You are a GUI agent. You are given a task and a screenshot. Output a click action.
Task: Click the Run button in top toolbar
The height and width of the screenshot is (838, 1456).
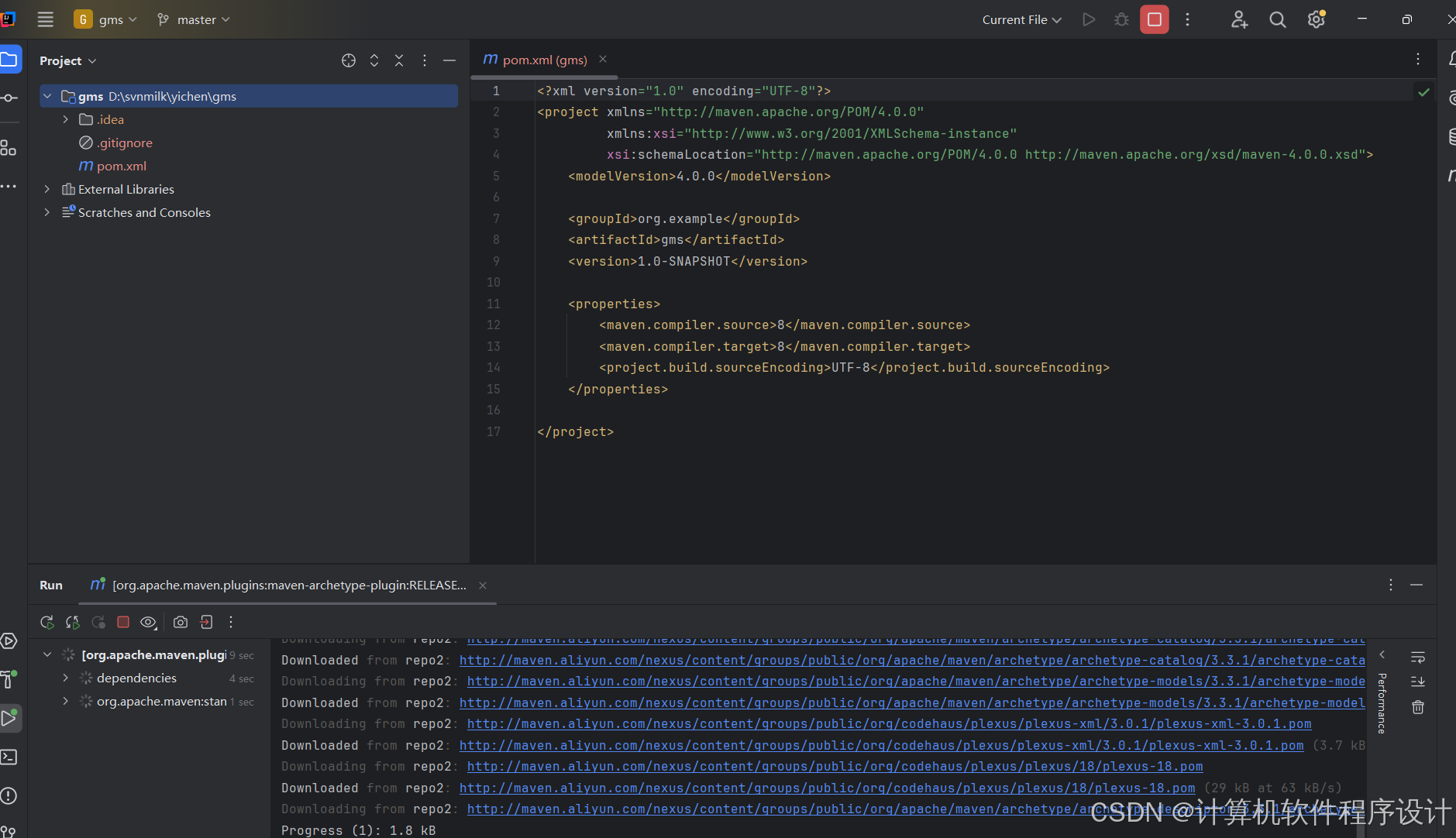pyautogui.click(x=1089, y=19)
